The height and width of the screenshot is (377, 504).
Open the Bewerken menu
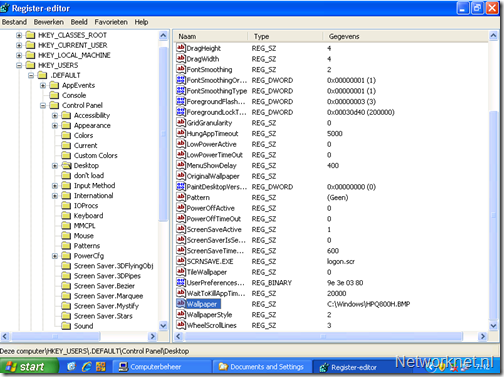tap(49, 22)
